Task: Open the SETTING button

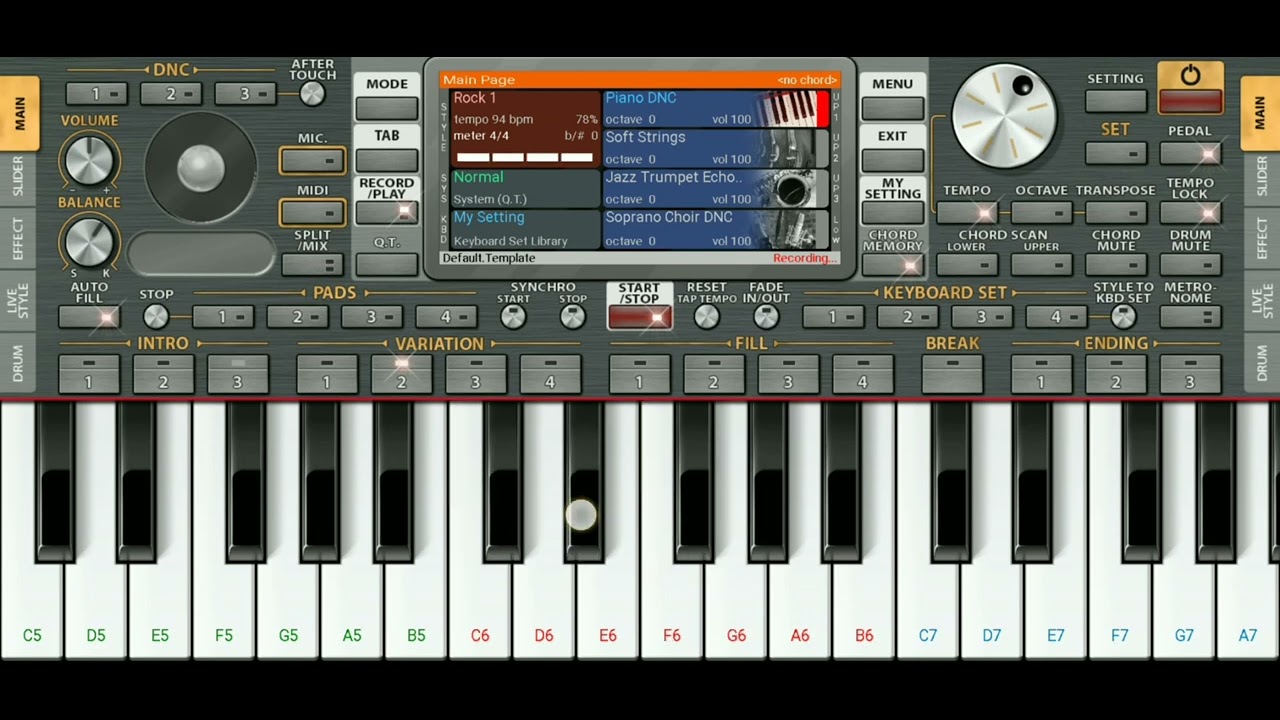Action: tap(1116, 101)
